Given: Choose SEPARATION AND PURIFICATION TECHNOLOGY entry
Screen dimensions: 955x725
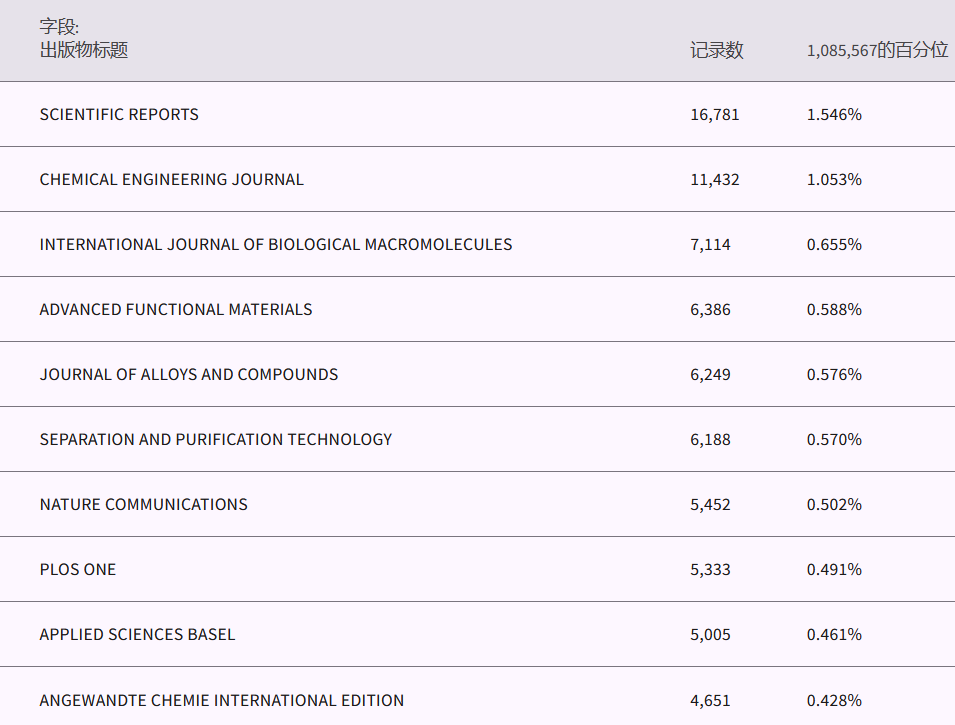Looking at the screenshot, I should tap(216, 440).
